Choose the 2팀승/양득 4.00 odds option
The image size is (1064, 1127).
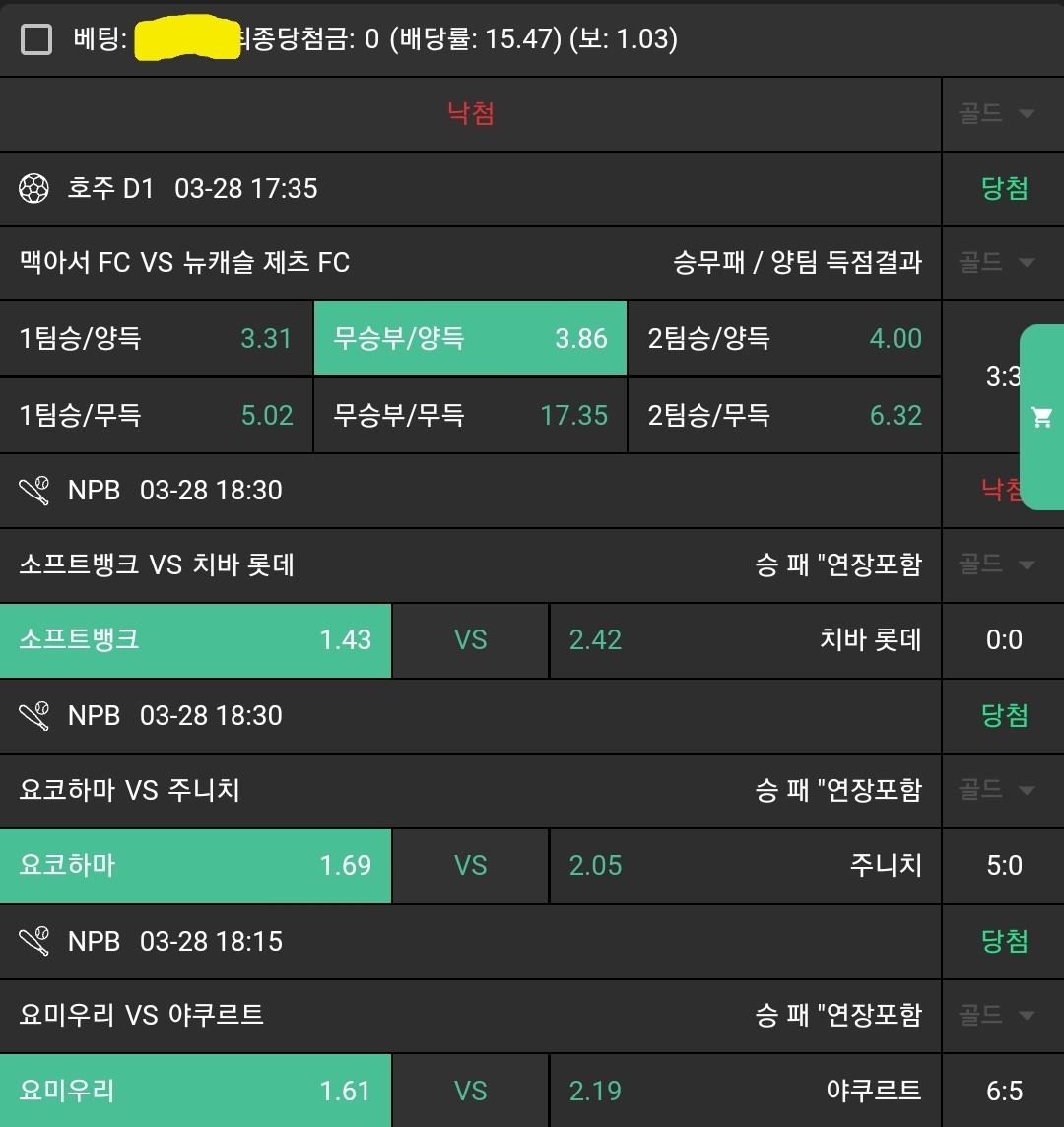coord(784,339)
